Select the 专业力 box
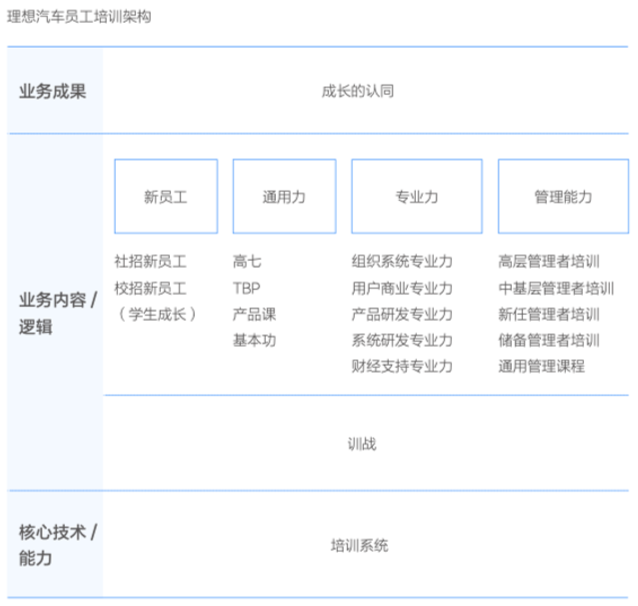This screenshot has height=606, width=638. tap(417, 196)
